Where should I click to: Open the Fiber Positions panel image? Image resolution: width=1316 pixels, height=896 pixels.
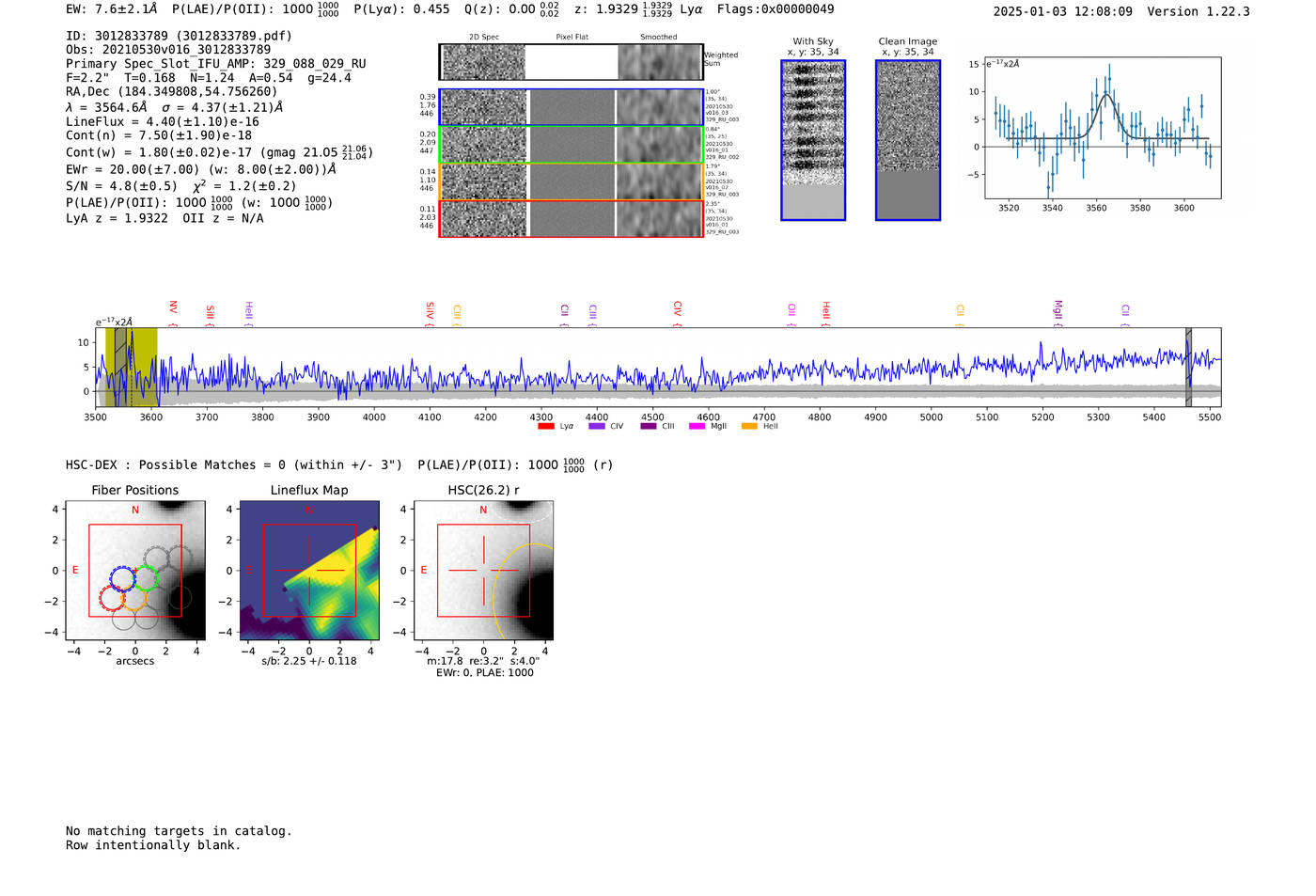pos(135,571)
